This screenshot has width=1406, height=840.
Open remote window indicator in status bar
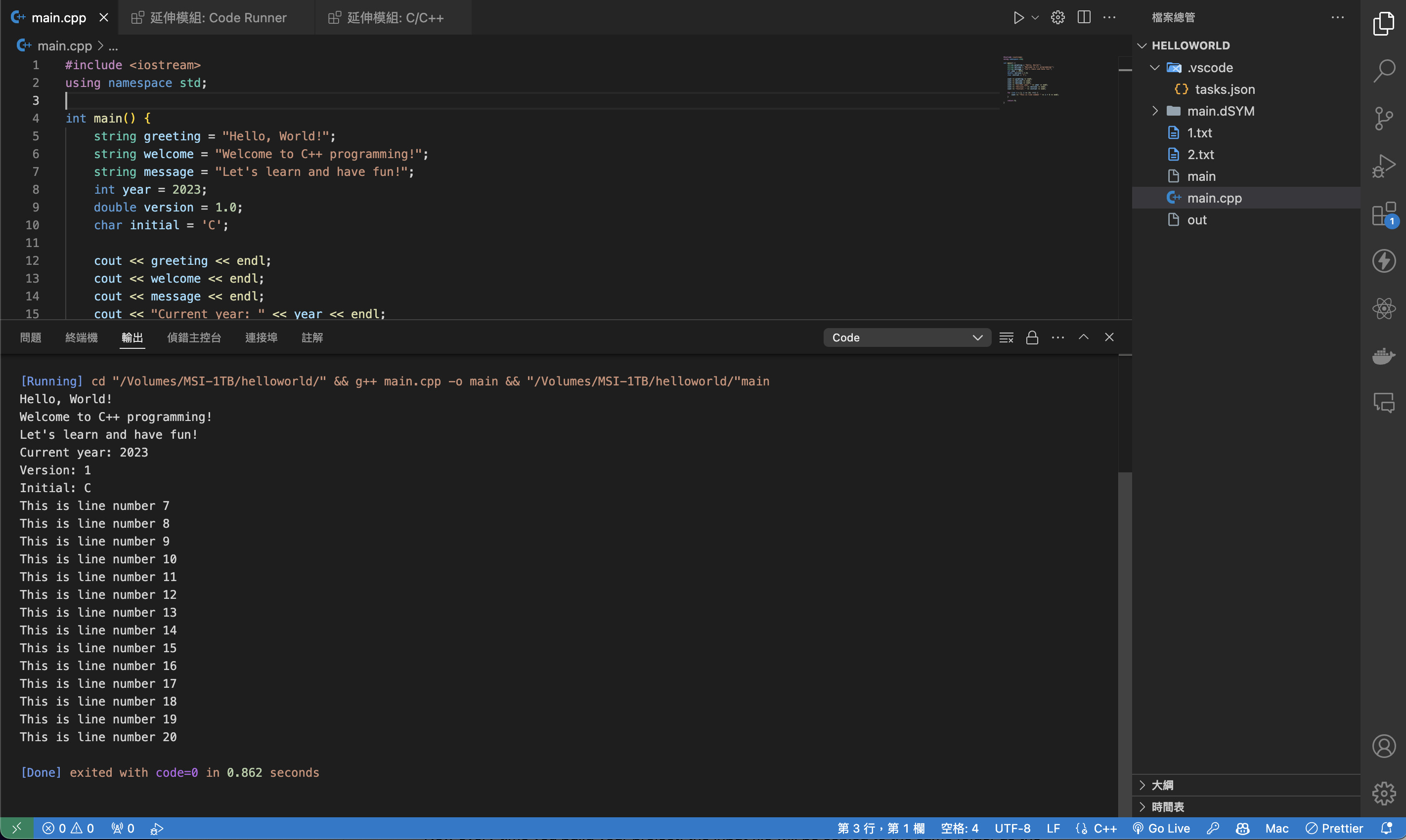16,828
